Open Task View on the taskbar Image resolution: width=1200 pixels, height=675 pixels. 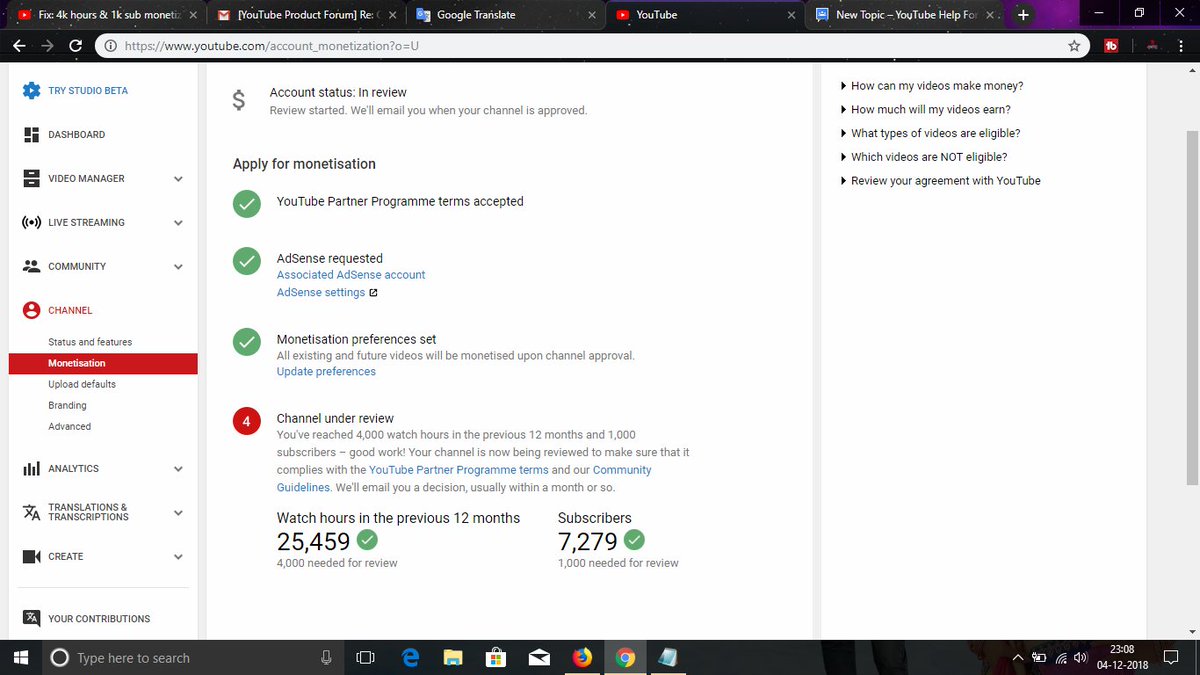[x=366, y=657]
